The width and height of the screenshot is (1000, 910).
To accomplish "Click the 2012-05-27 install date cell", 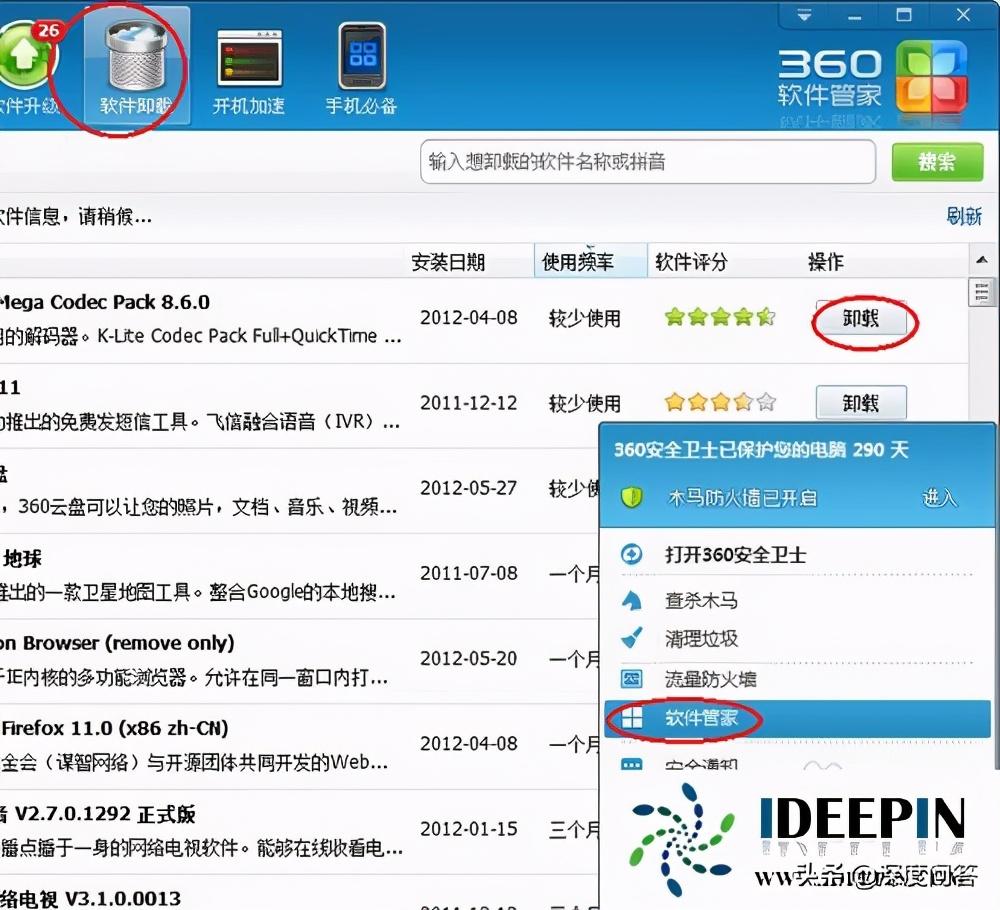I will click(468, 488).
